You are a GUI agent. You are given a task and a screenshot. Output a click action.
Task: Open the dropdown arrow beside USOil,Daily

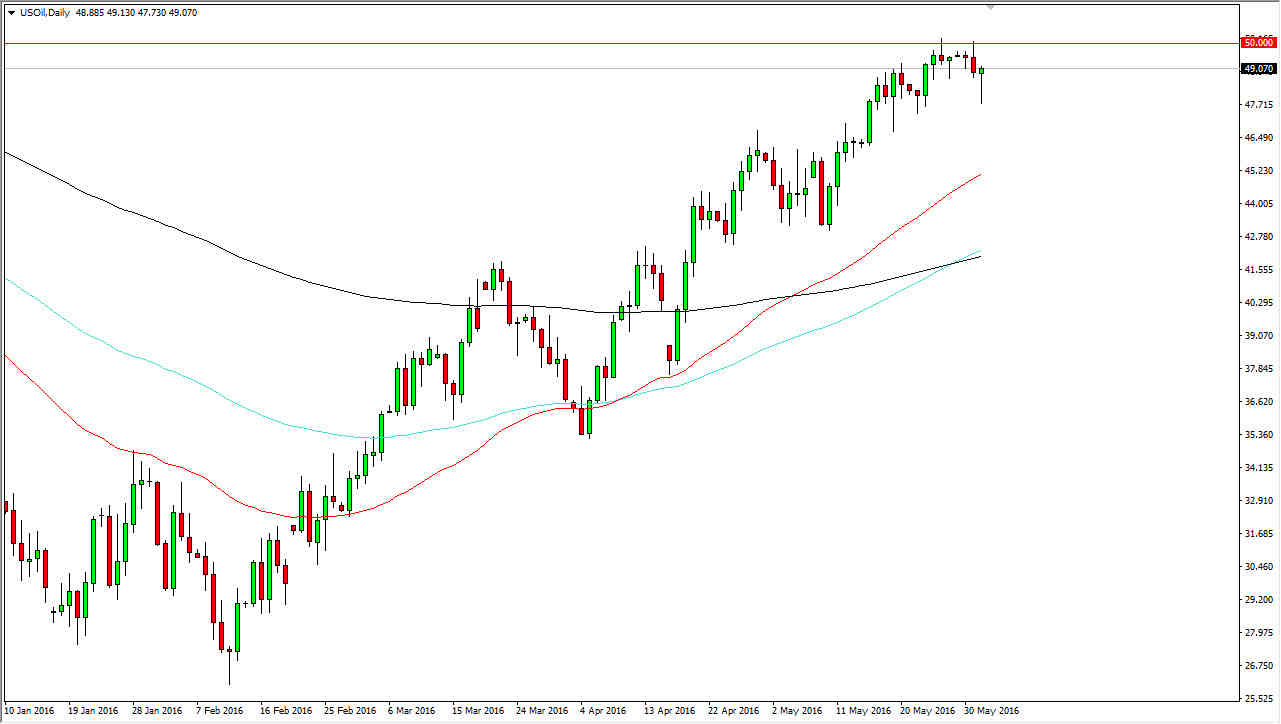[x=10, y=12]
